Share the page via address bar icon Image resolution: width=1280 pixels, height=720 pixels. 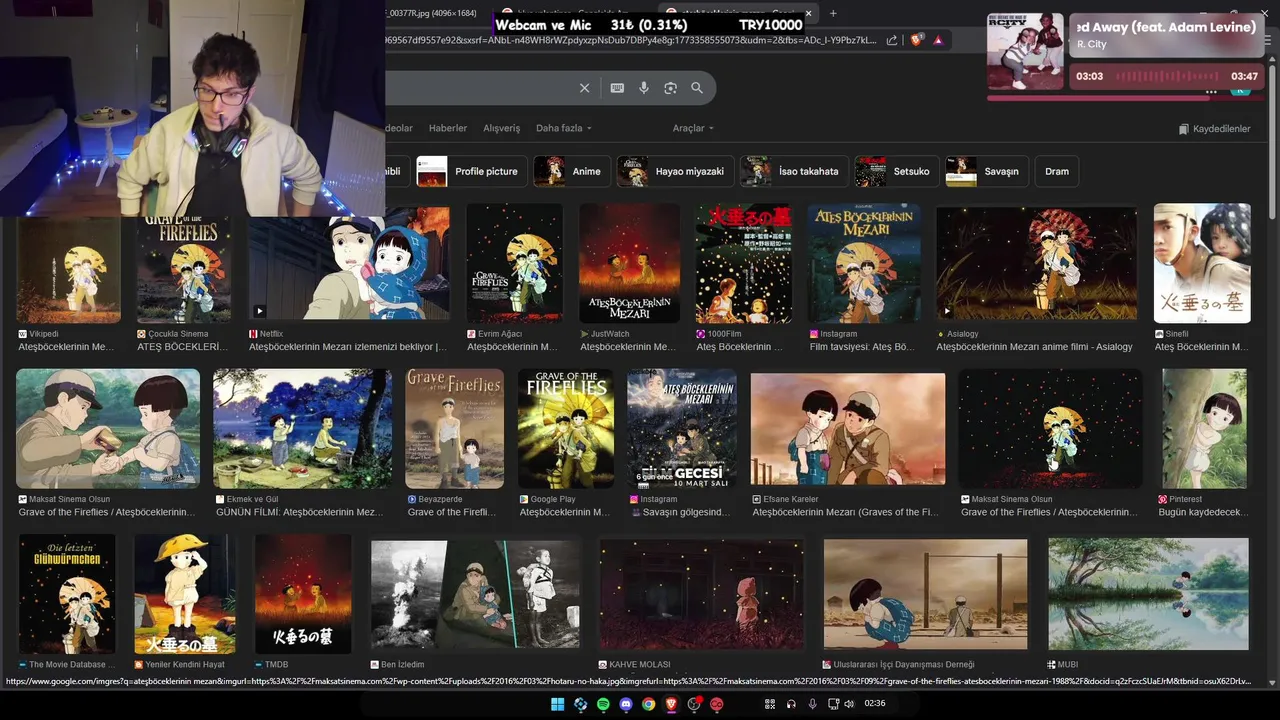point(892,40)
